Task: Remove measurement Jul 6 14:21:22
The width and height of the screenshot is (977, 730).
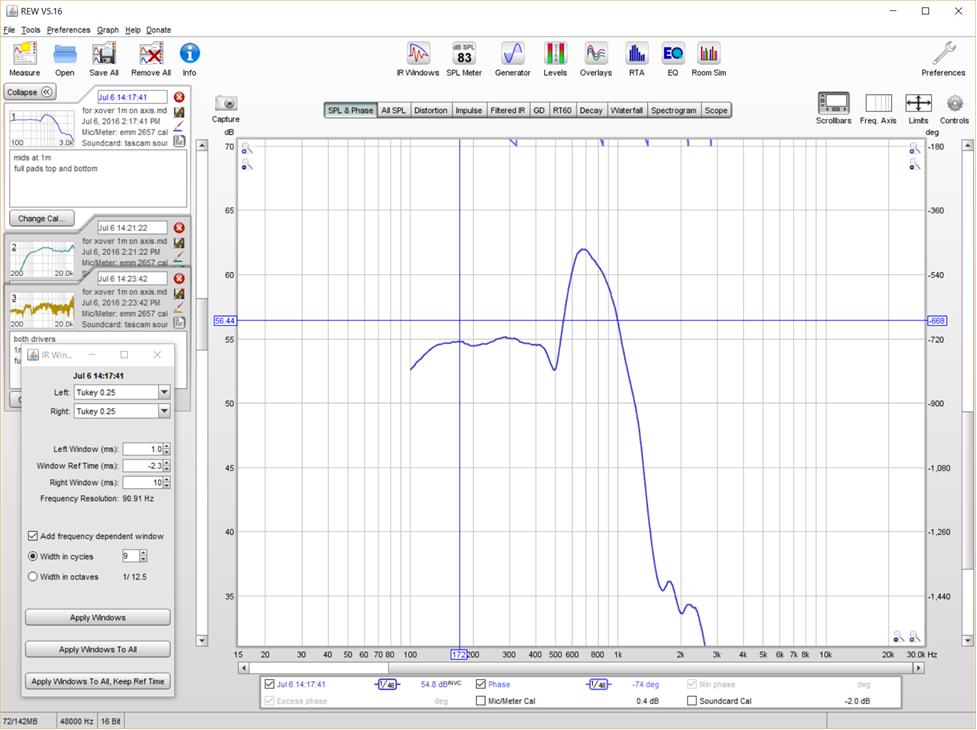Action: click(179, 228)
